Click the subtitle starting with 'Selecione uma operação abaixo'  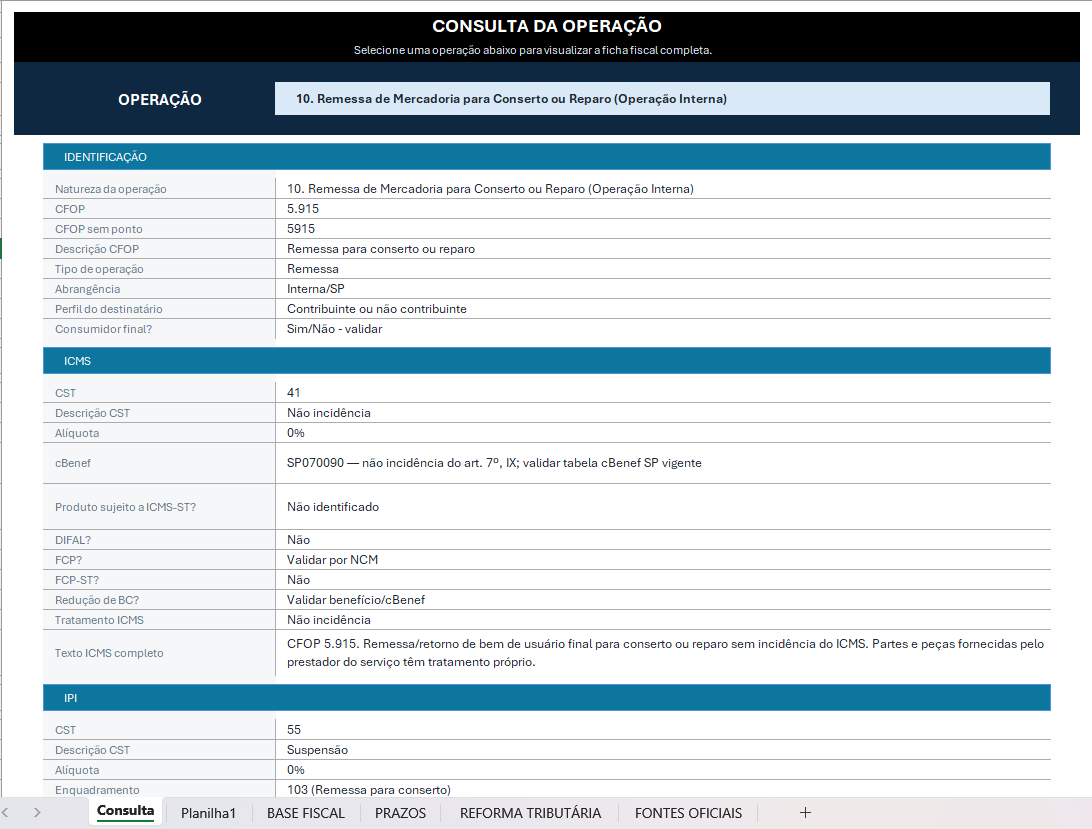pyautogui.click(x=533, y=50)
